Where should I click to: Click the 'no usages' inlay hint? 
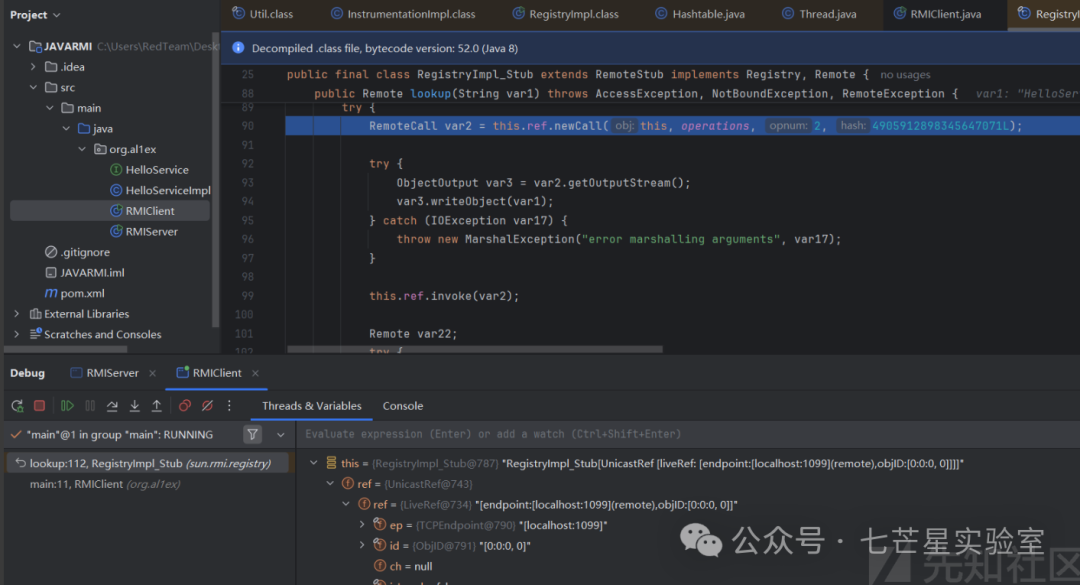tap(905, 74)
